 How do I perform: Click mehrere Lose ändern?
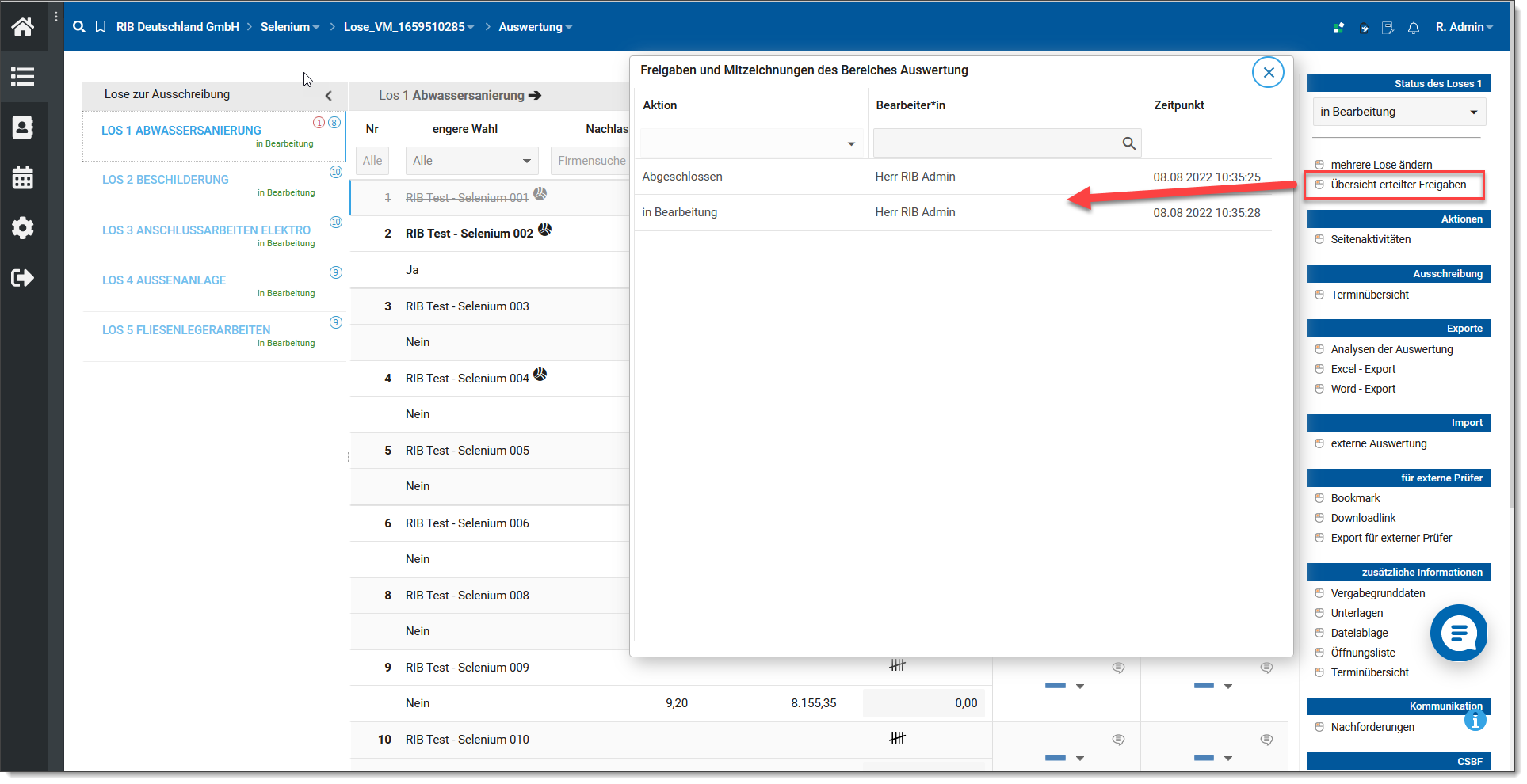click(1381, 165)
